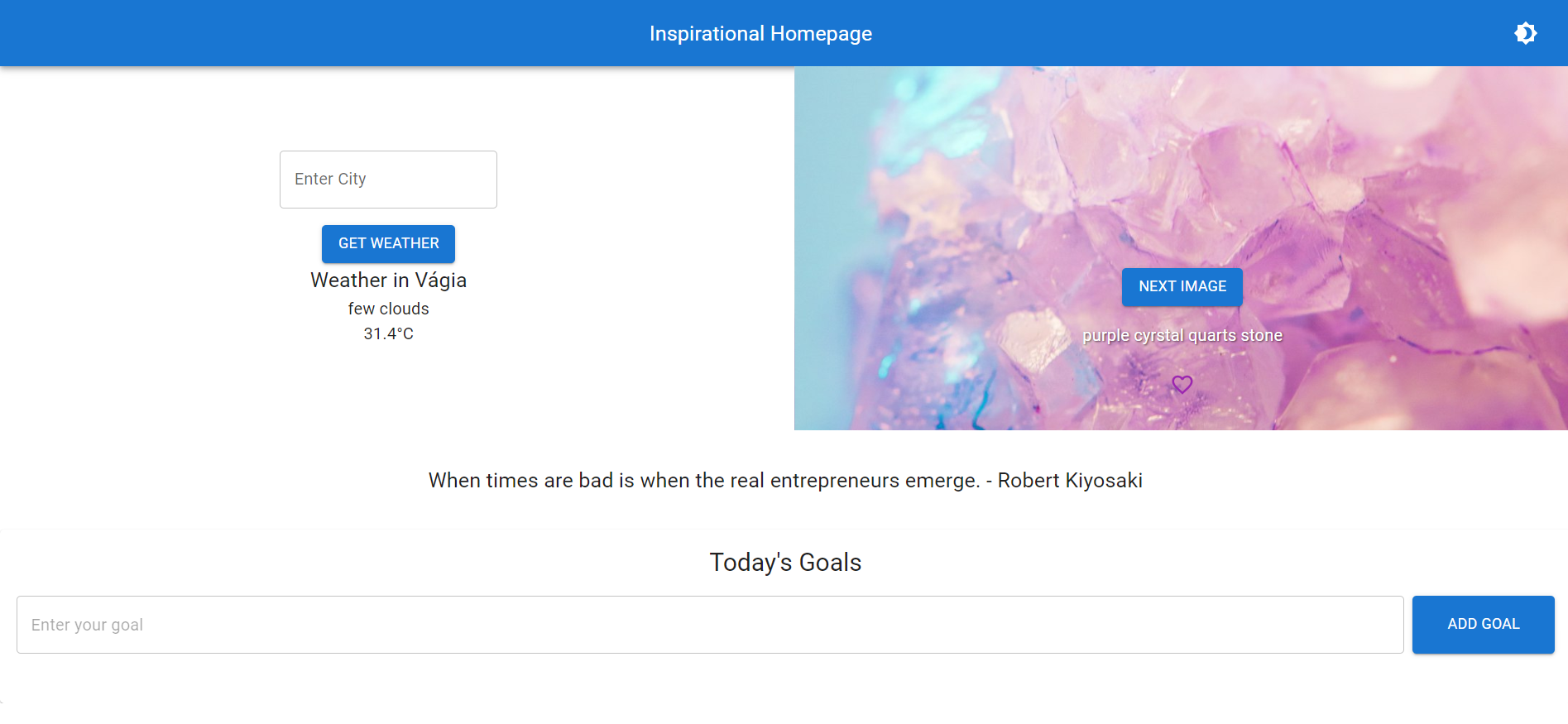Click the Today's Goals heading
Screen dimensions: 1568x724
point(785,563)
